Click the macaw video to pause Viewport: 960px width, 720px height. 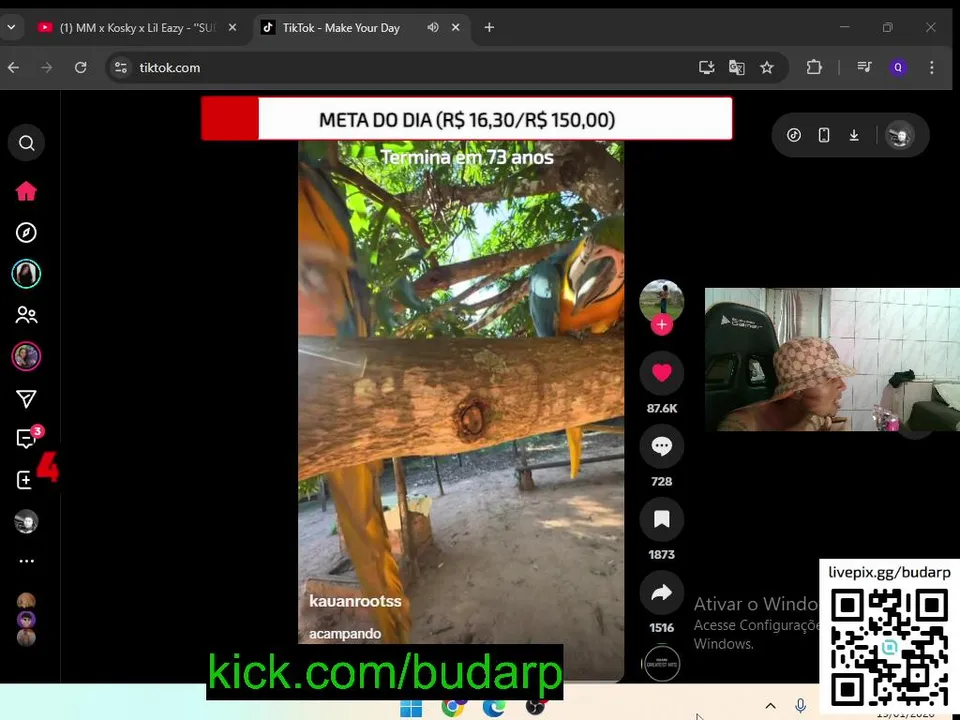coord(460,392)
